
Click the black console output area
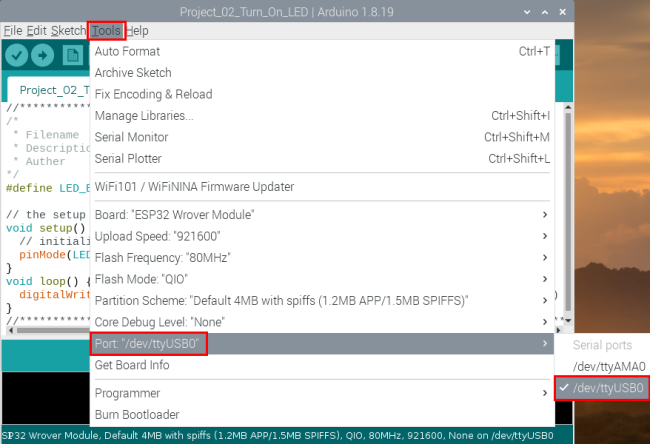click(46, 398)
